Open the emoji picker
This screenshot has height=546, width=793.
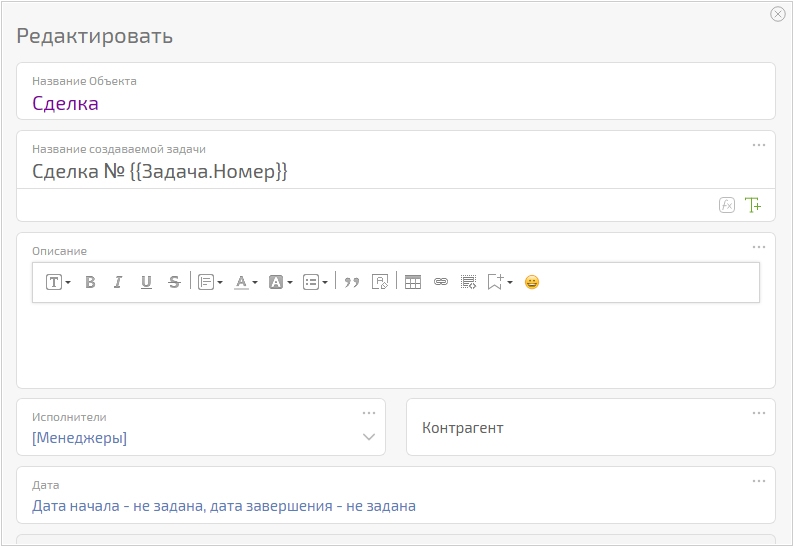pyautogui.click(x=532, y=282)
